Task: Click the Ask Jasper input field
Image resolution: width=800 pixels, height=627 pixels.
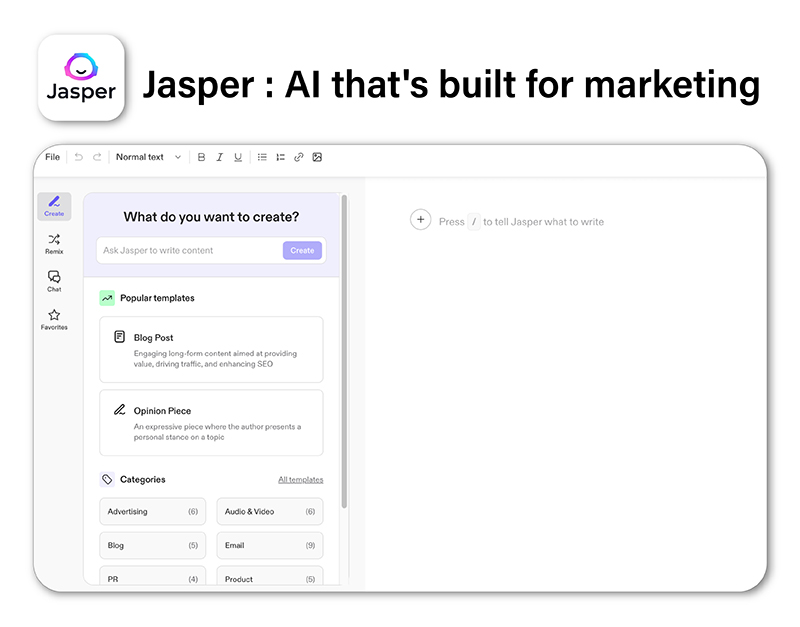Action: 190,251
